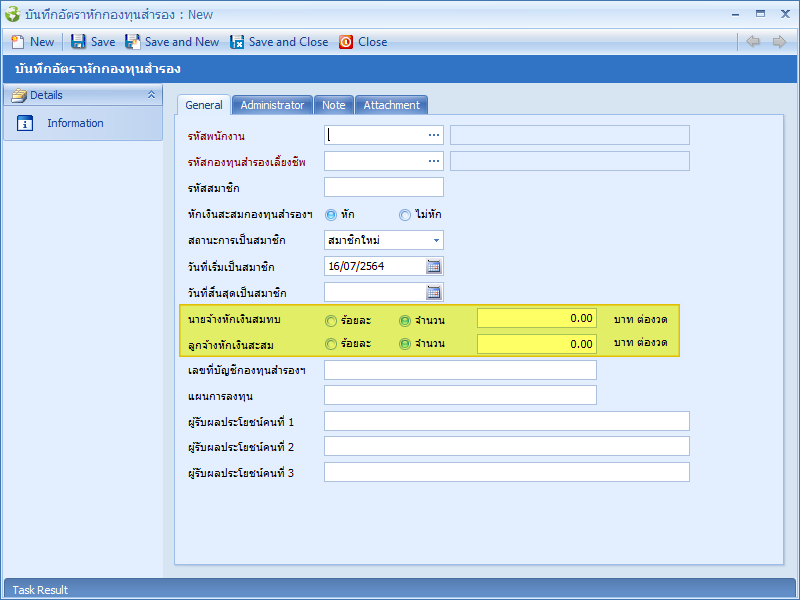
Task: Maximize the window
Action: (x=760, y=14)
